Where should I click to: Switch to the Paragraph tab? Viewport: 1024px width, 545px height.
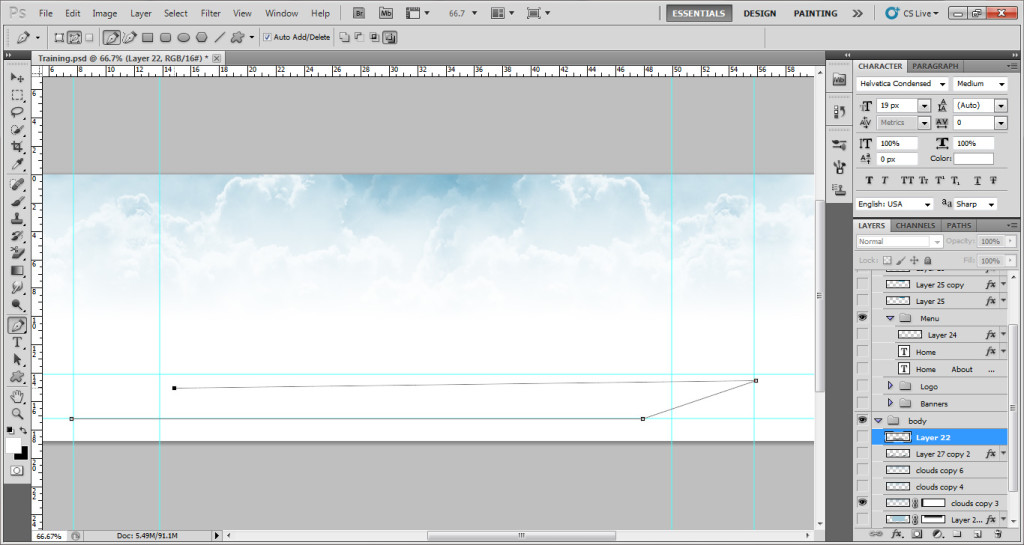pos(935,66)
